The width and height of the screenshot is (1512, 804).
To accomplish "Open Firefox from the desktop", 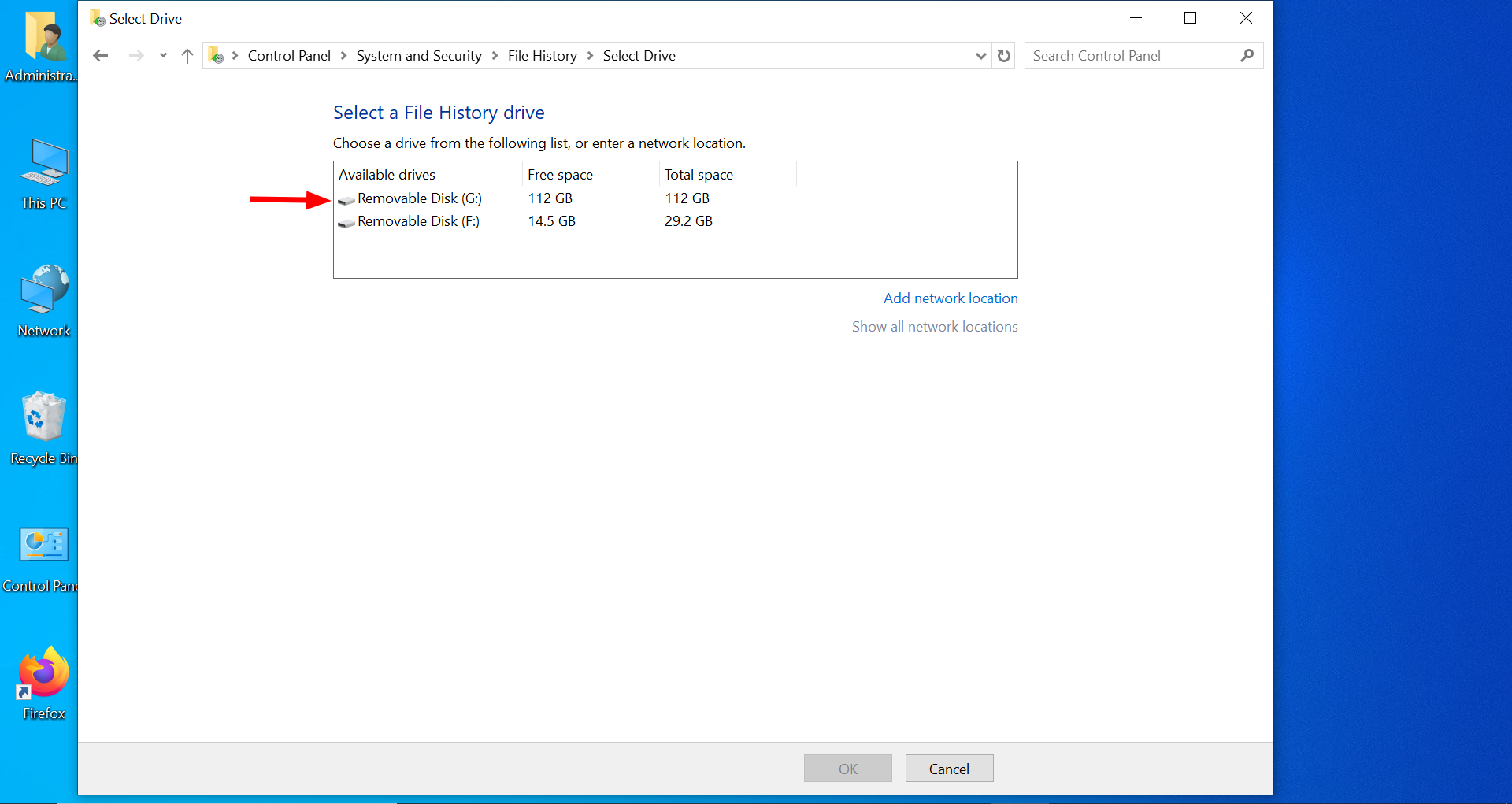I will tap(43, 673).
